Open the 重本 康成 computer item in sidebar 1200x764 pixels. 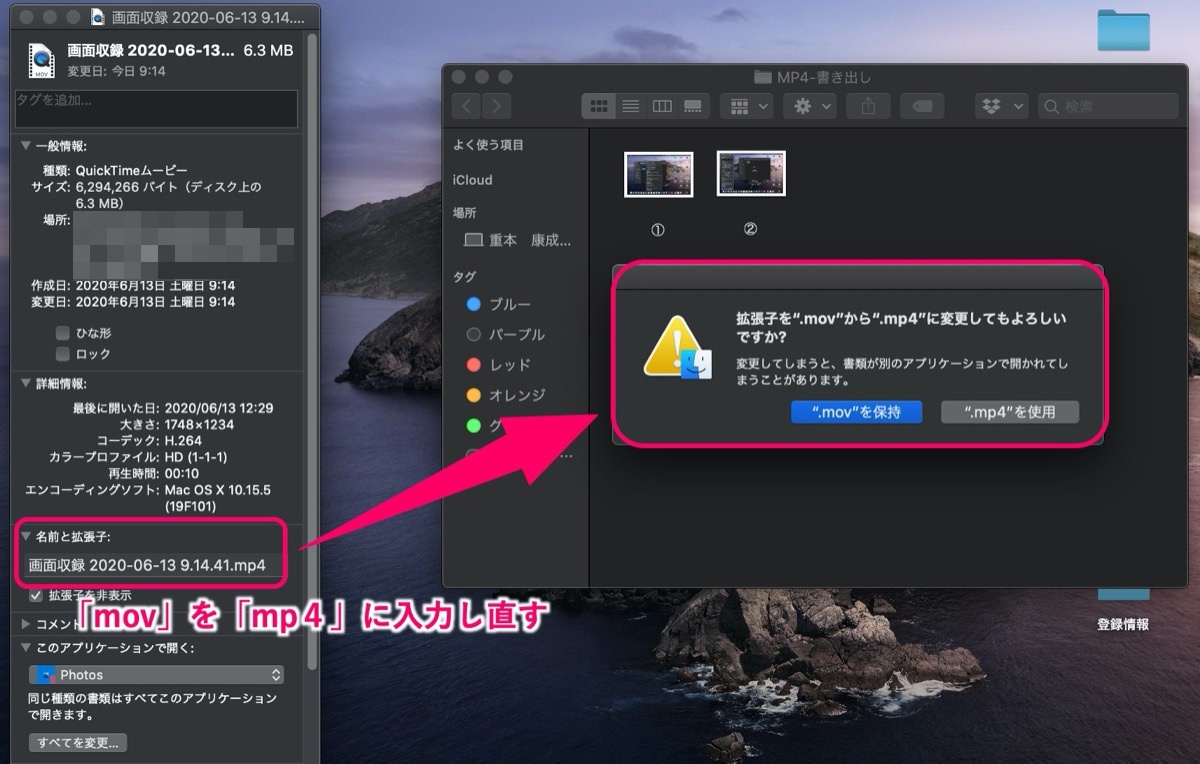518,241
